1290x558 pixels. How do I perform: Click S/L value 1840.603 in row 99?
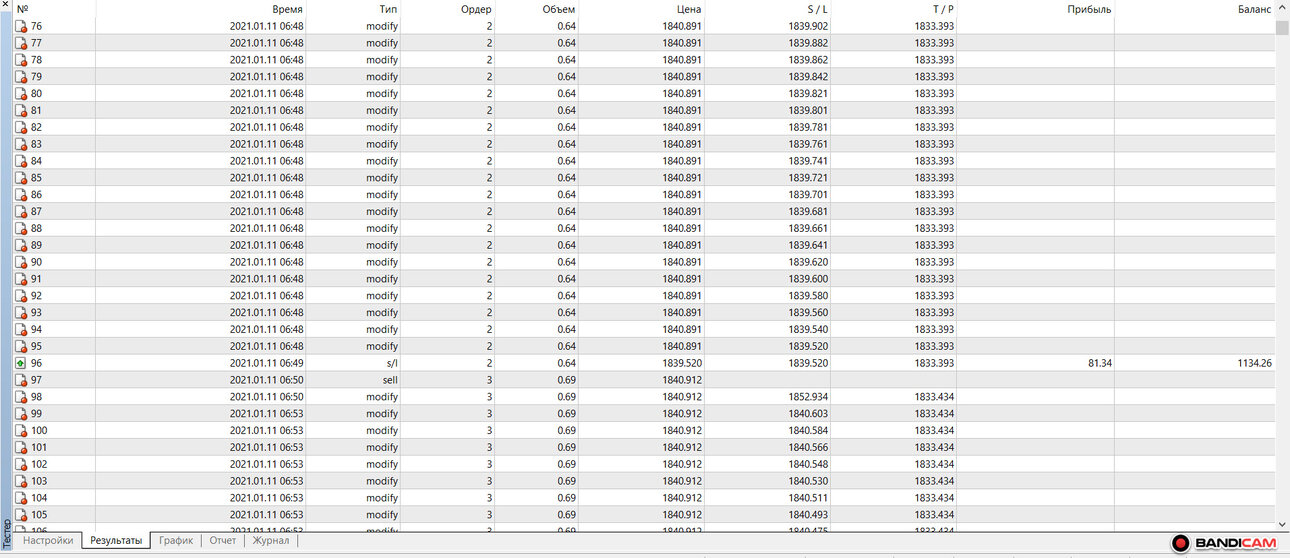point(808,414)
